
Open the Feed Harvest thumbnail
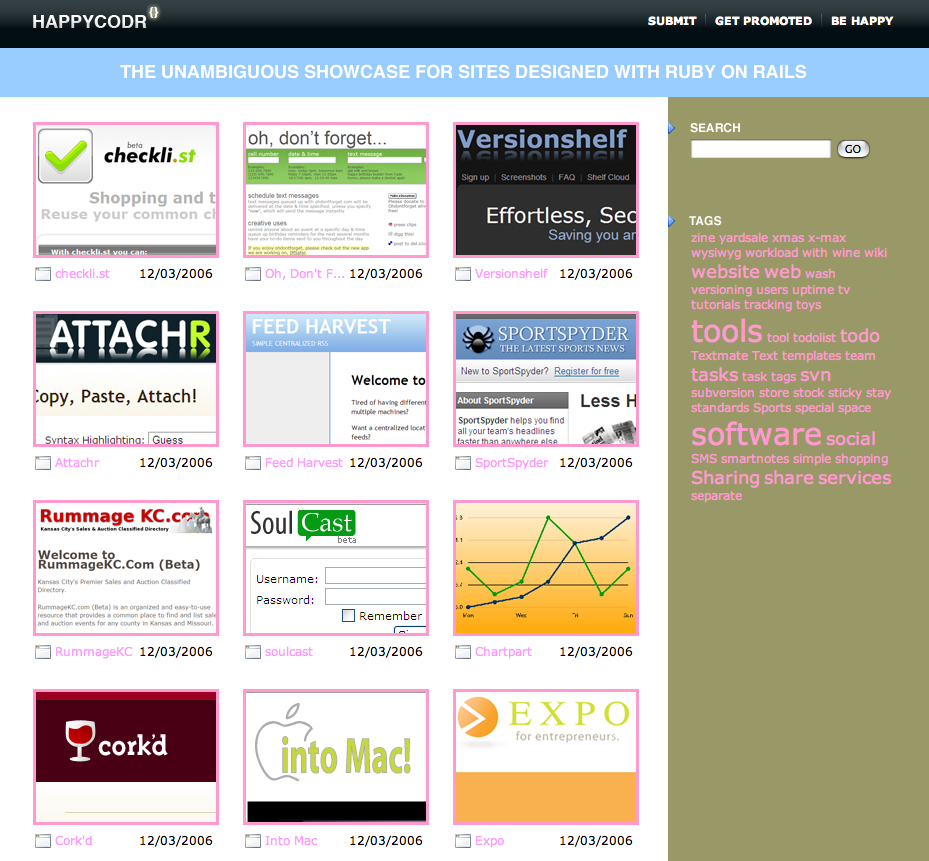(x=336, y=379)
